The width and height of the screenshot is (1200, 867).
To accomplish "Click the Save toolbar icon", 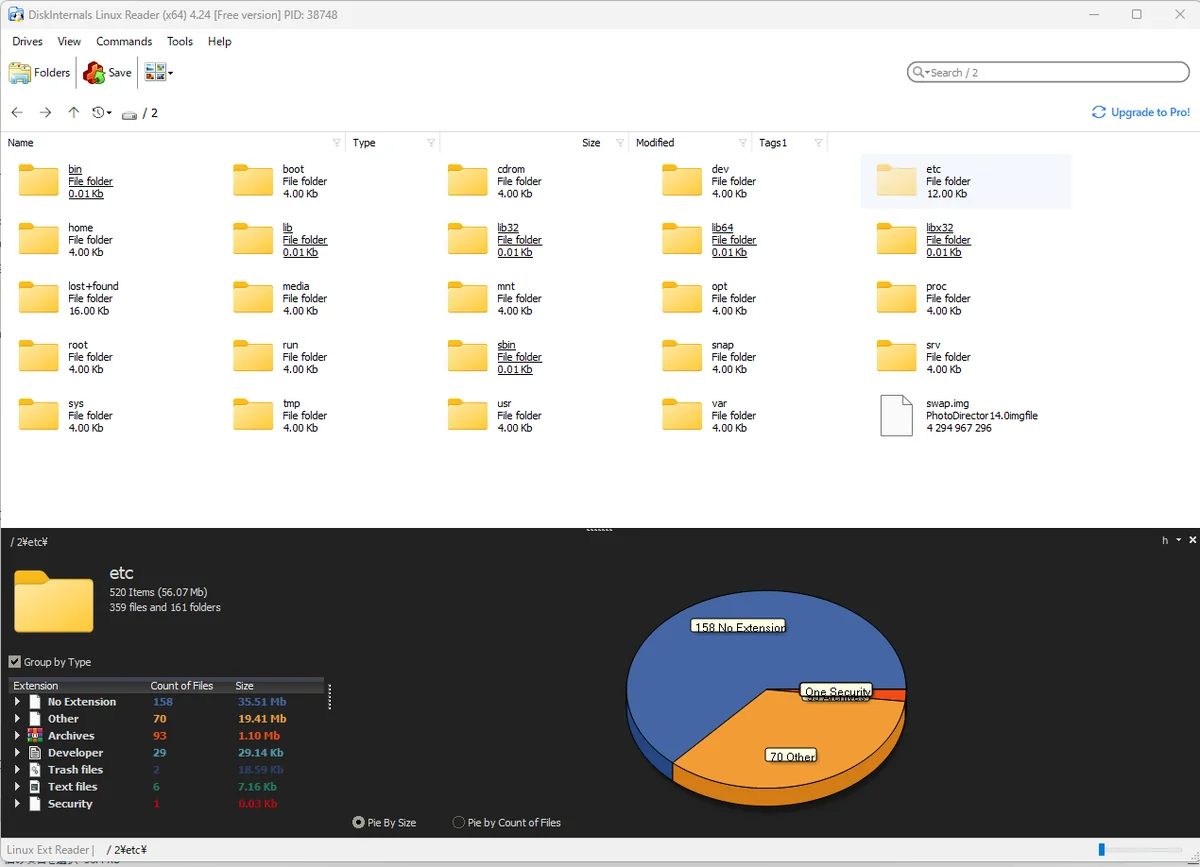I will tap(94, 73).
